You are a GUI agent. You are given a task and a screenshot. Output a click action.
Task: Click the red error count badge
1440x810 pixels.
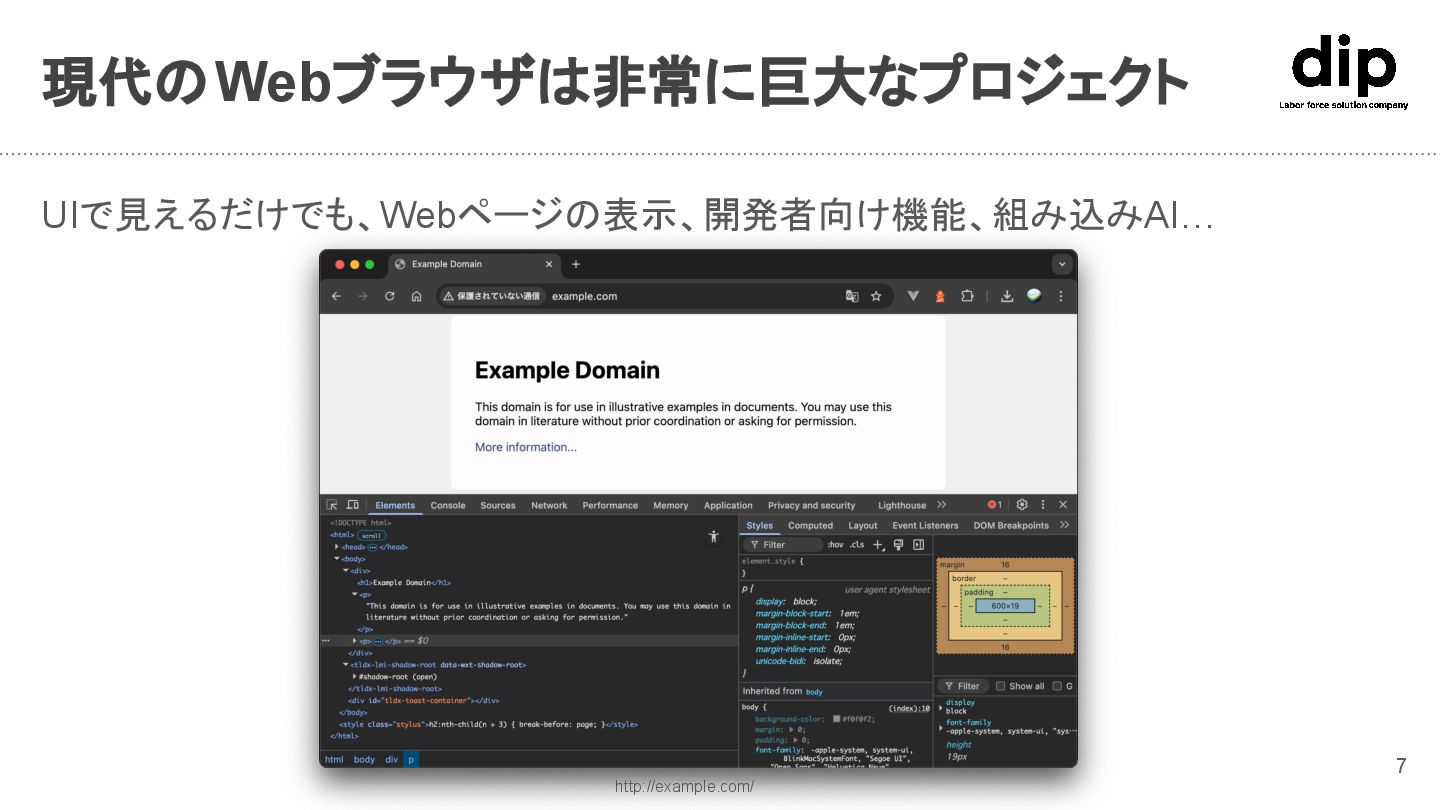(x=995, y=505)
